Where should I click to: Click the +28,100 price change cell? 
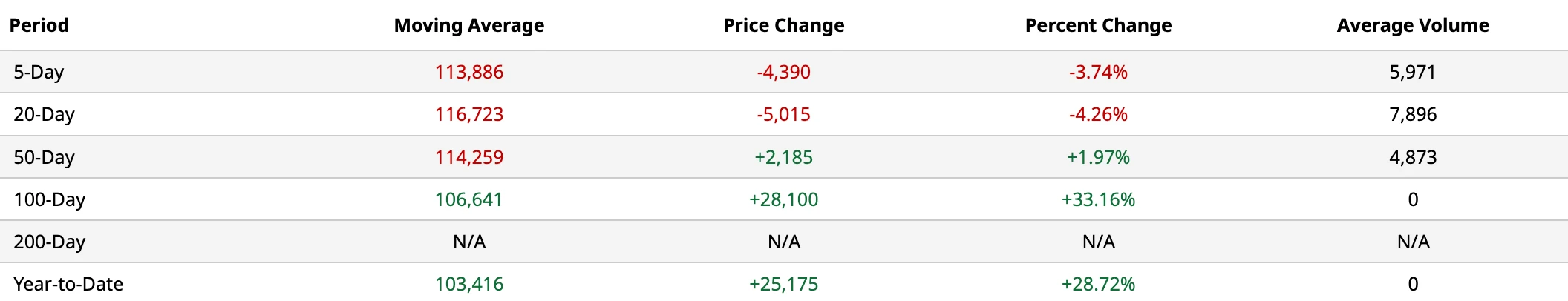784,199
